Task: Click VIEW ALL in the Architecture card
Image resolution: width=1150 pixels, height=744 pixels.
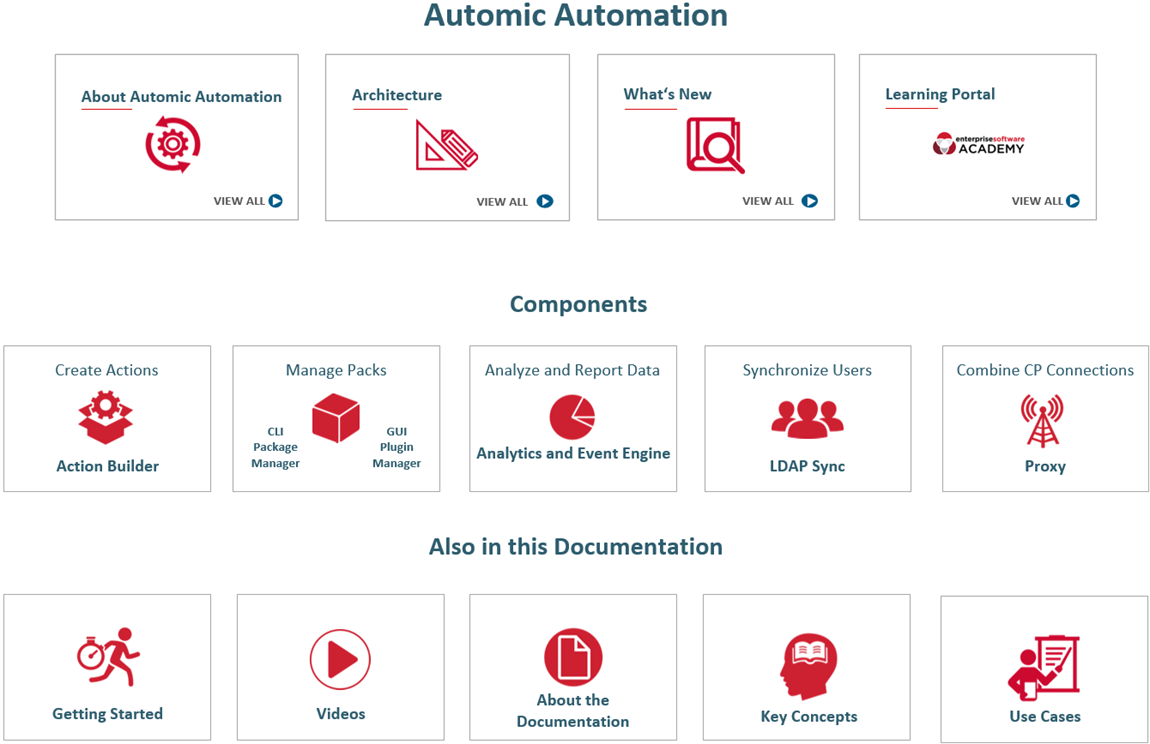Action: coord(514,201)
